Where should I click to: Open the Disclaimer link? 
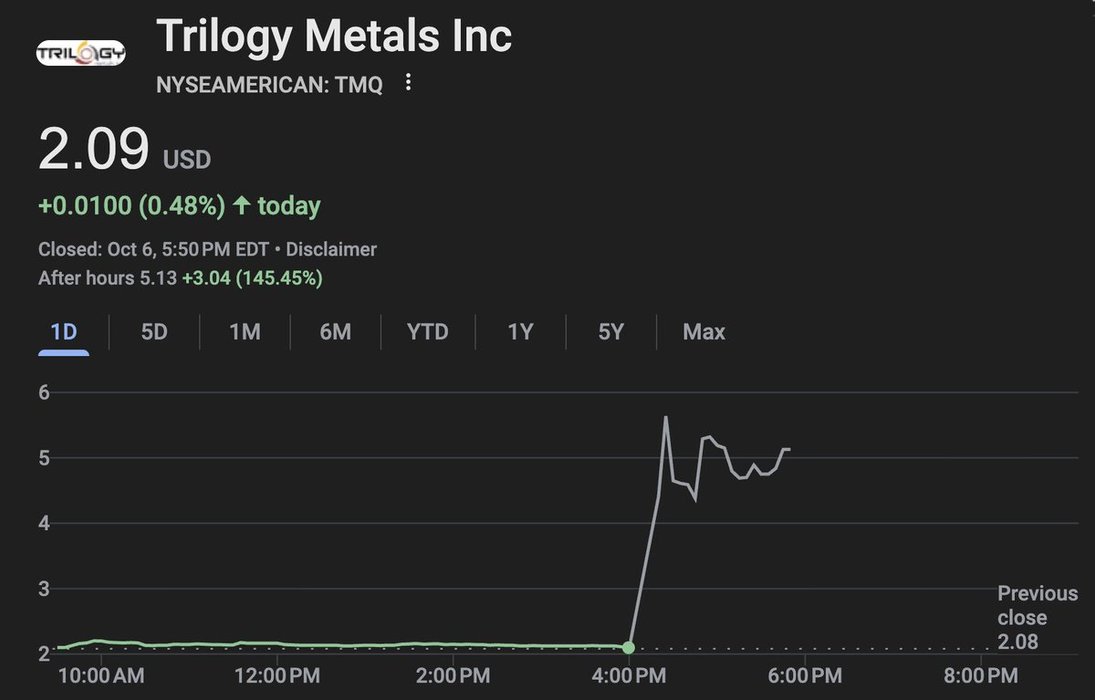click(x=331, y=250)
